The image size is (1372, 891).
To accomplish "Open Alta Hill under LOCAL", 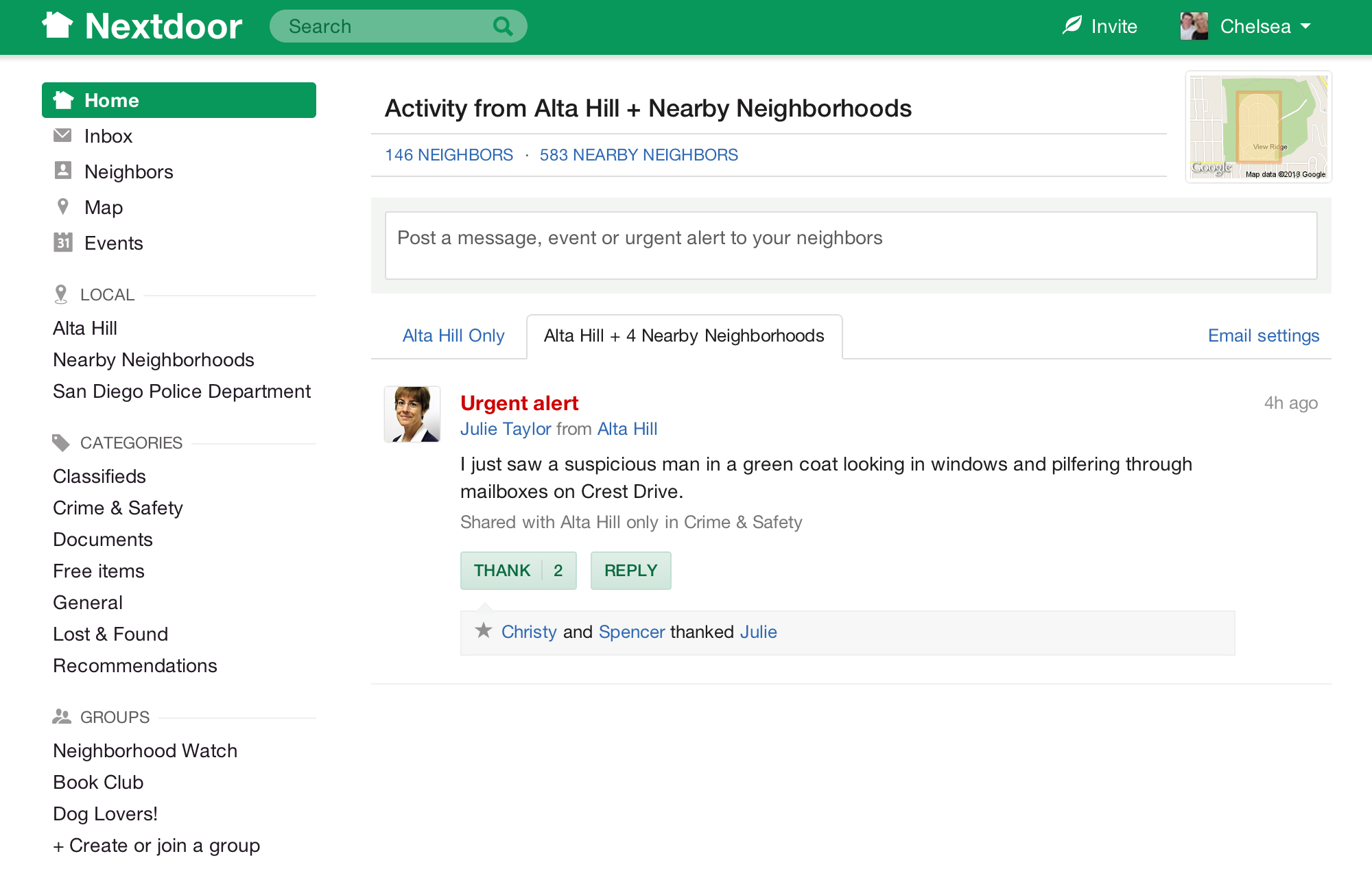I will (85, 328).
